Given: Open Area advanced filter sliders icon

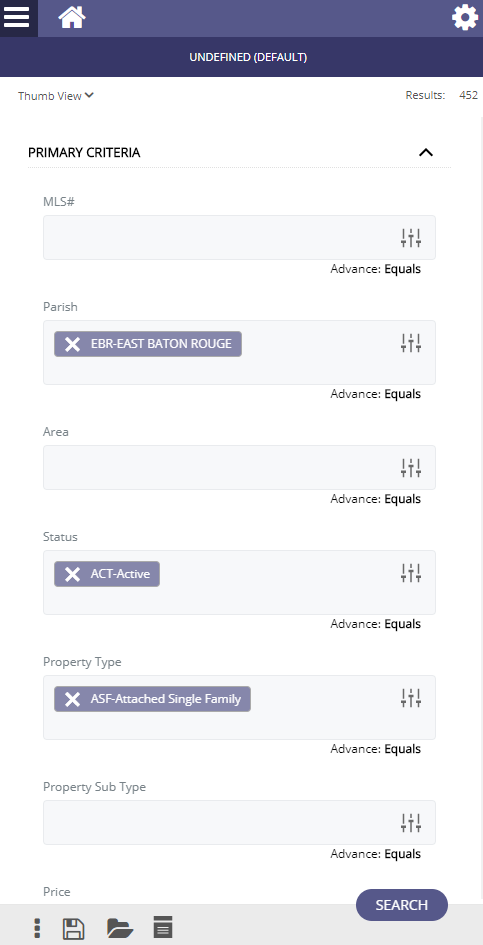Looking at the screenshot, I should click(x=411, y=468).
